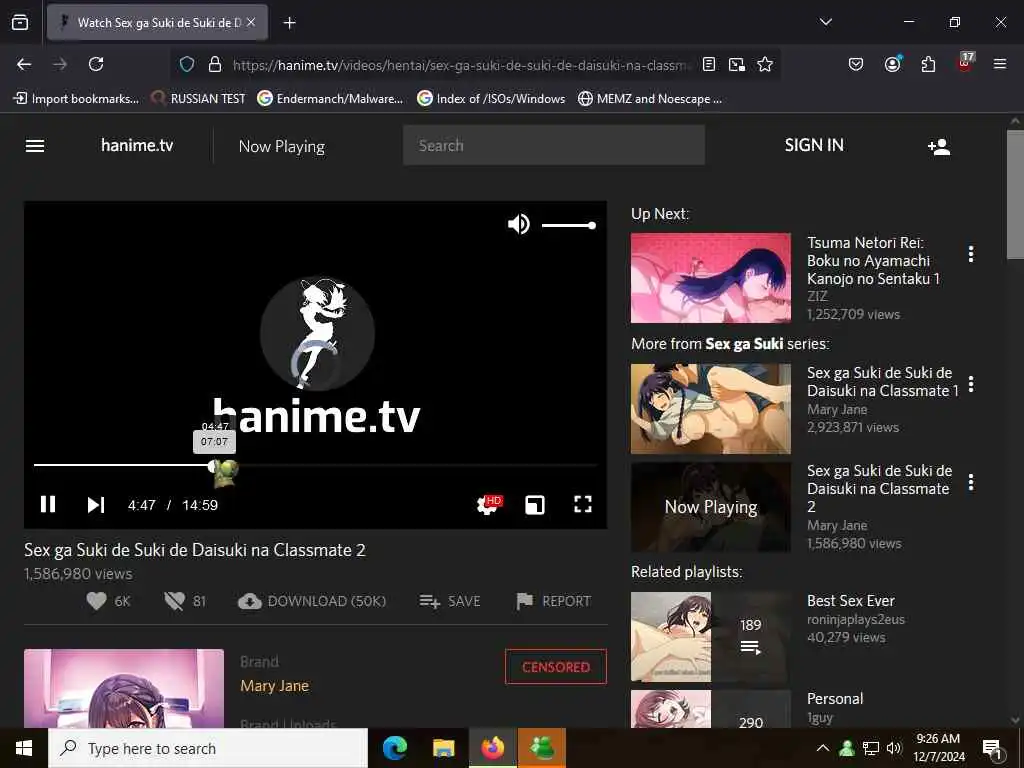Open the Endermanch/Malware... bookmark
1024x768 pixels.
(330, 99)
